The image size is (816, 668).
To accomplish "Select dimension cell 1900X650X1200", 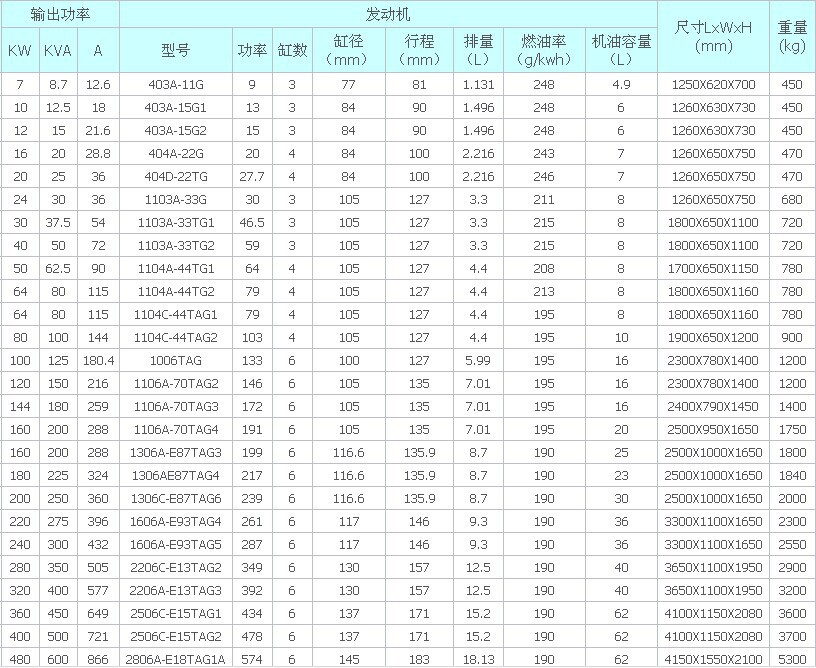I will (713, 337).
